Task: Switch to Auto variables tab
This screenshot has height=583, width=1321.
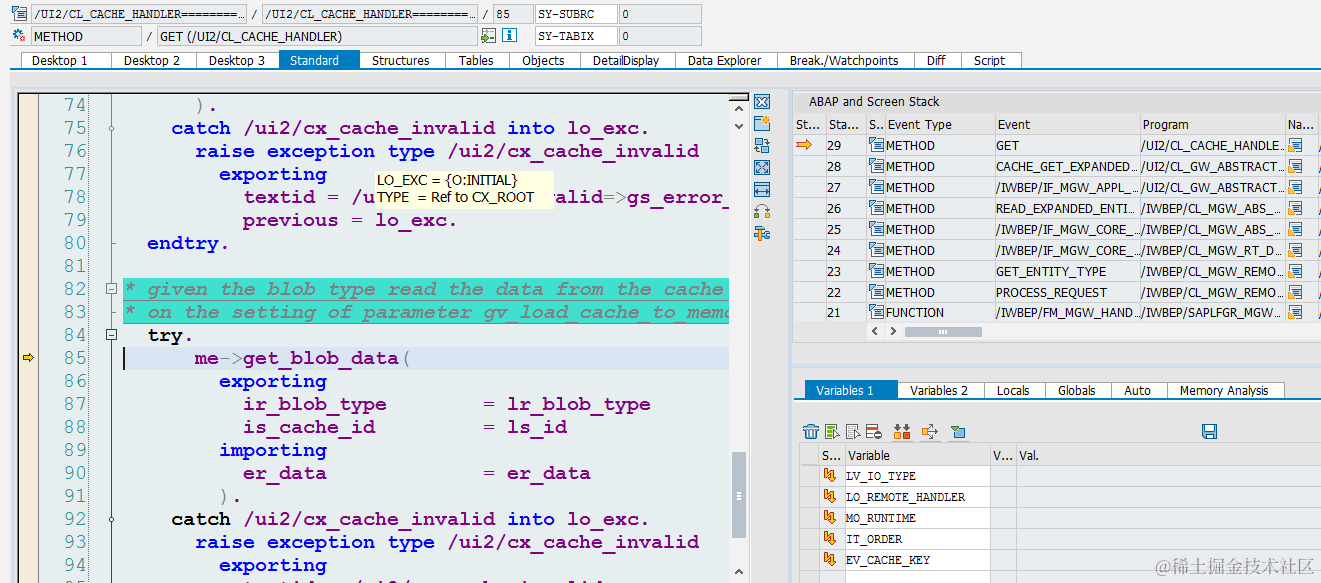Action: click(1137, 390)
